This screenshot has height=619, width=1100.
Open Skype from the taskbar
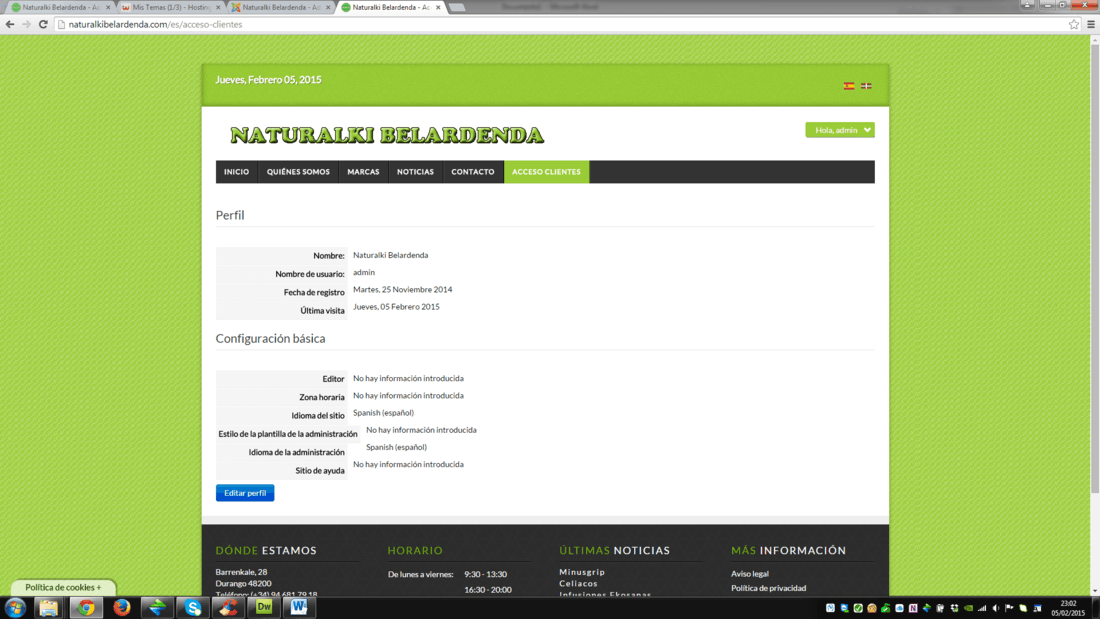point(193,608)
